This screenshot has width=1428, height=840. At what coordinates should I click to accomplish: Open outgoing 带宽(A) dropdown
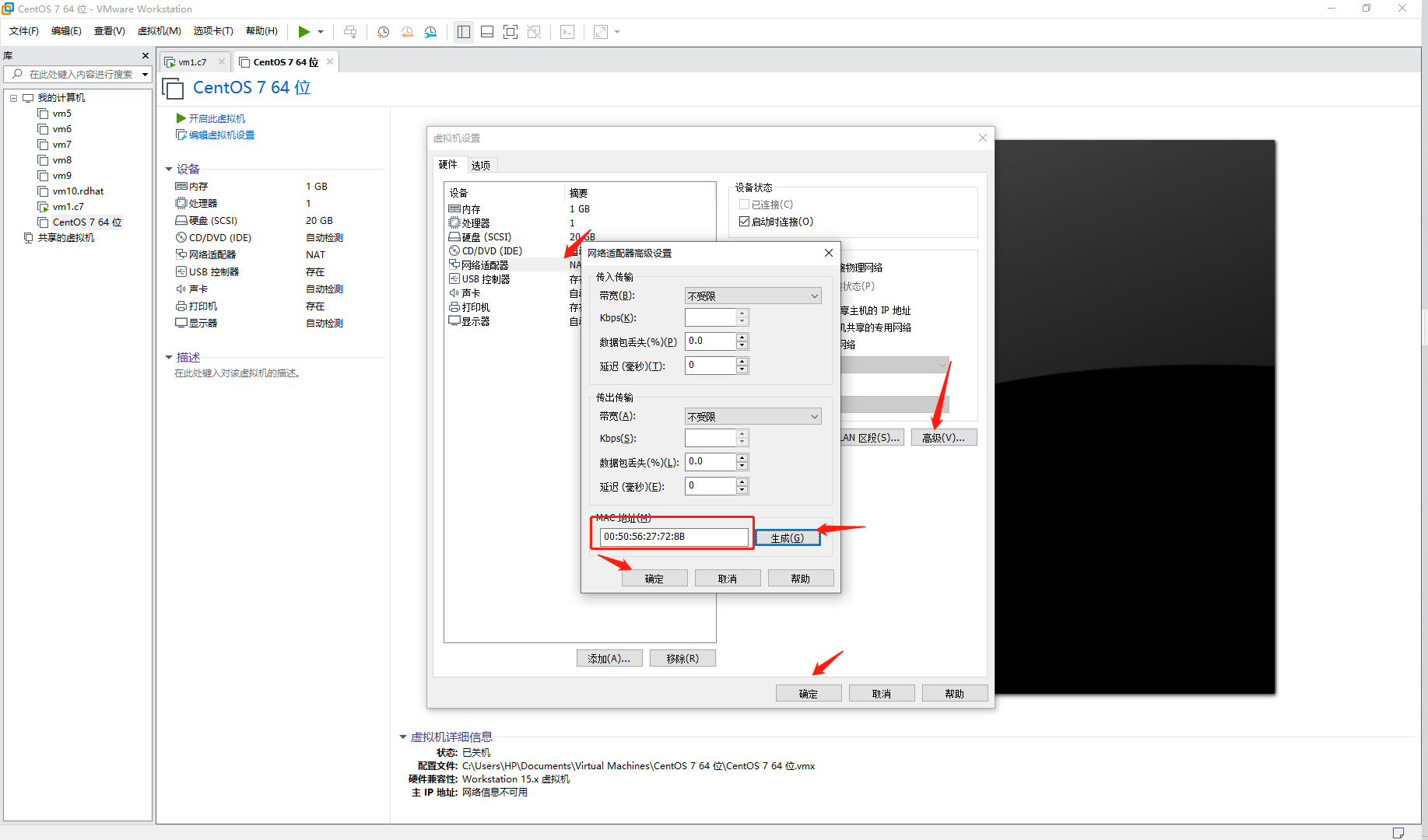pyautogui.click(x=753, y=417)
